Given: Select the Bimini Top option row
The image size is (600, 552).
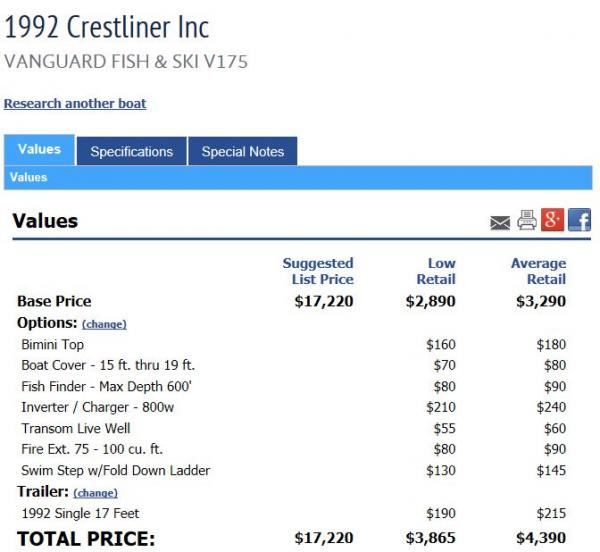Looking at the screenshot, I should pos(293,345).
